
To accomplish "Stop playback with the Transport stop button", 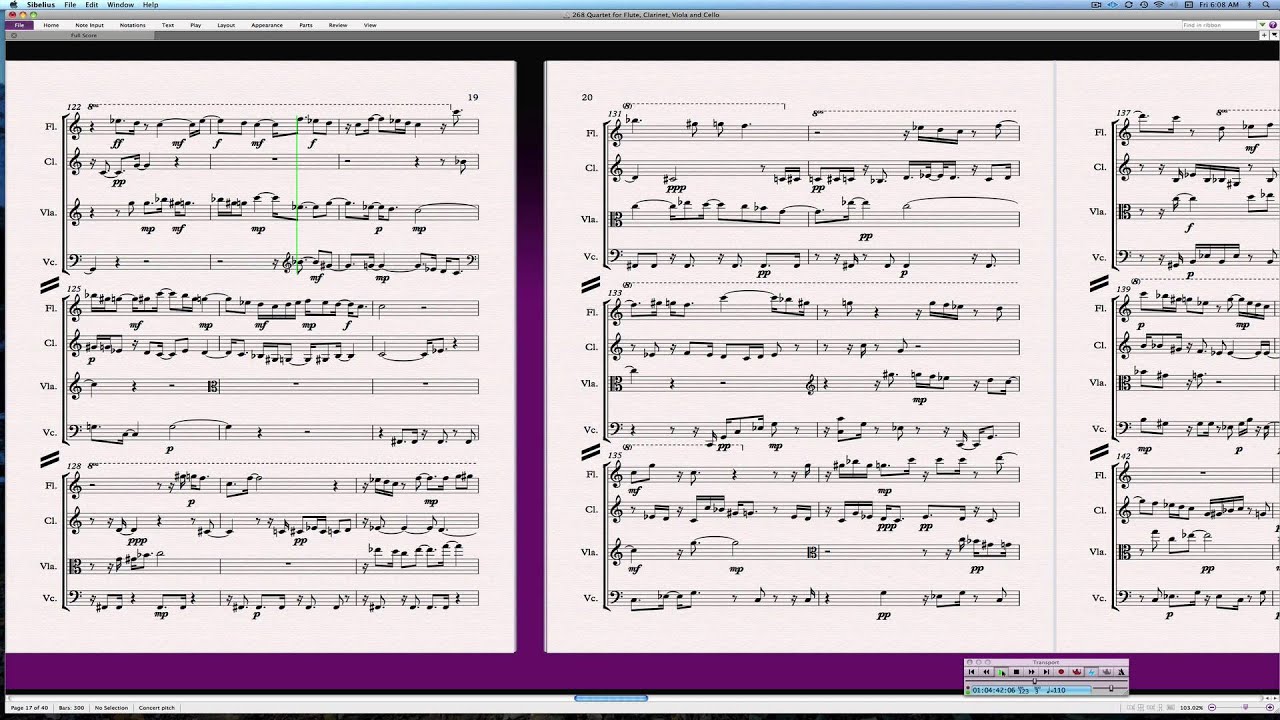I will click(x=1016, y=672).
